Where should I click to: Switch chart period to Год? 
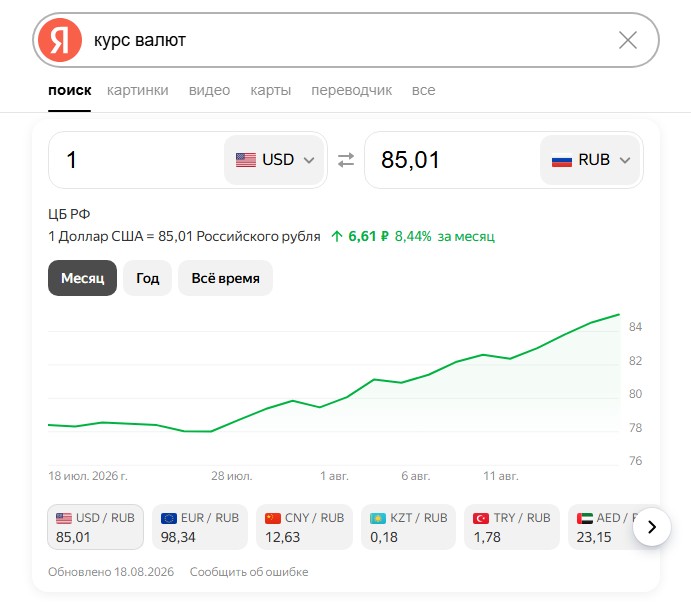(147, 278)
